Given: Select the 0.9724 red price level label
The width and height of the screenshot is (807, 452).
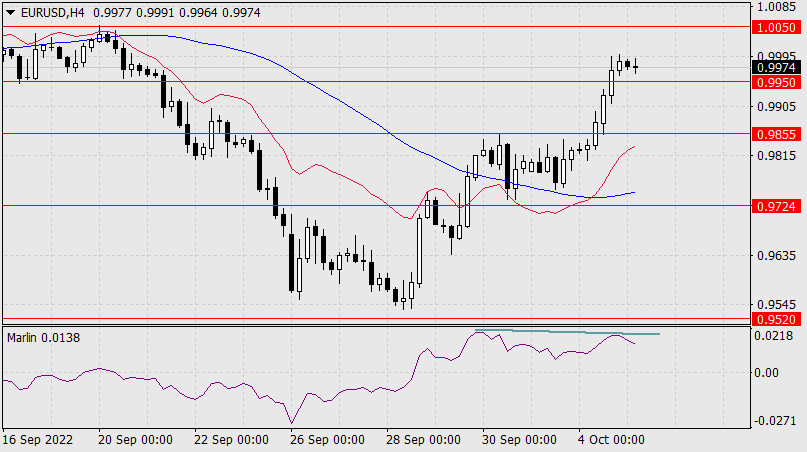Looking at the screenshot, I should [x=777, y=206].
